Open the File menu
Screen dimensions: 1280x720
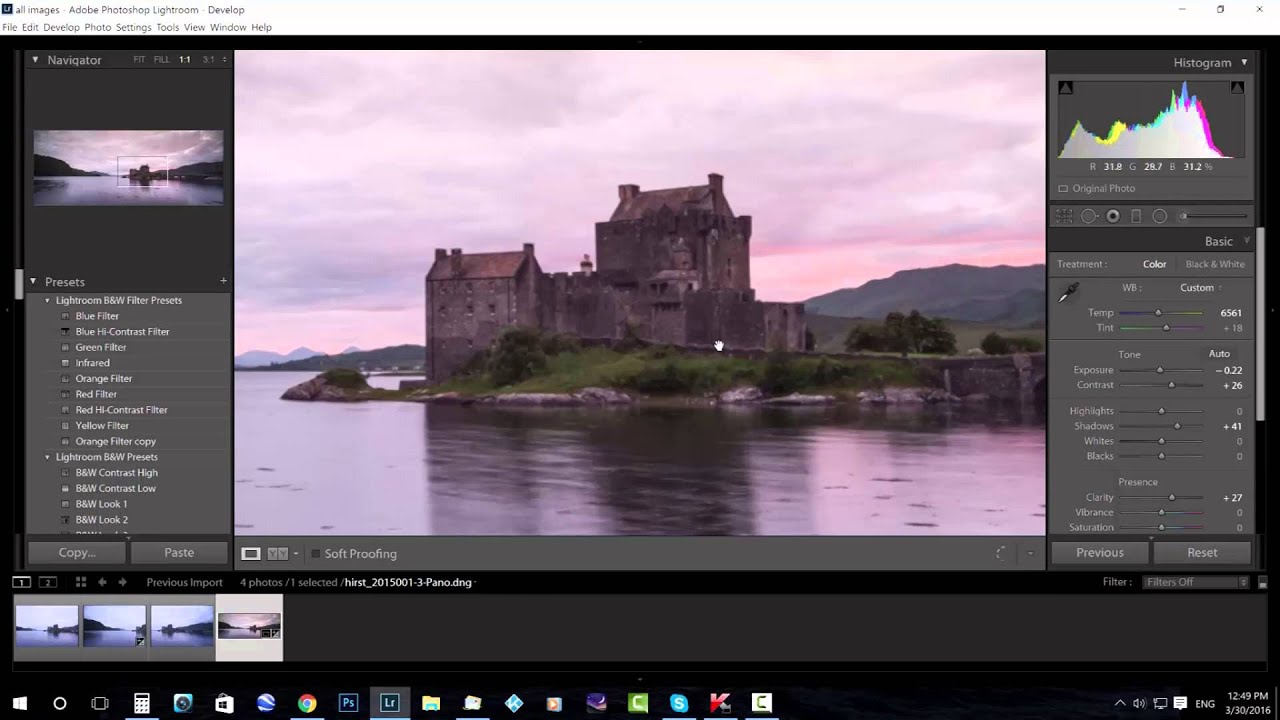point(10,27)
